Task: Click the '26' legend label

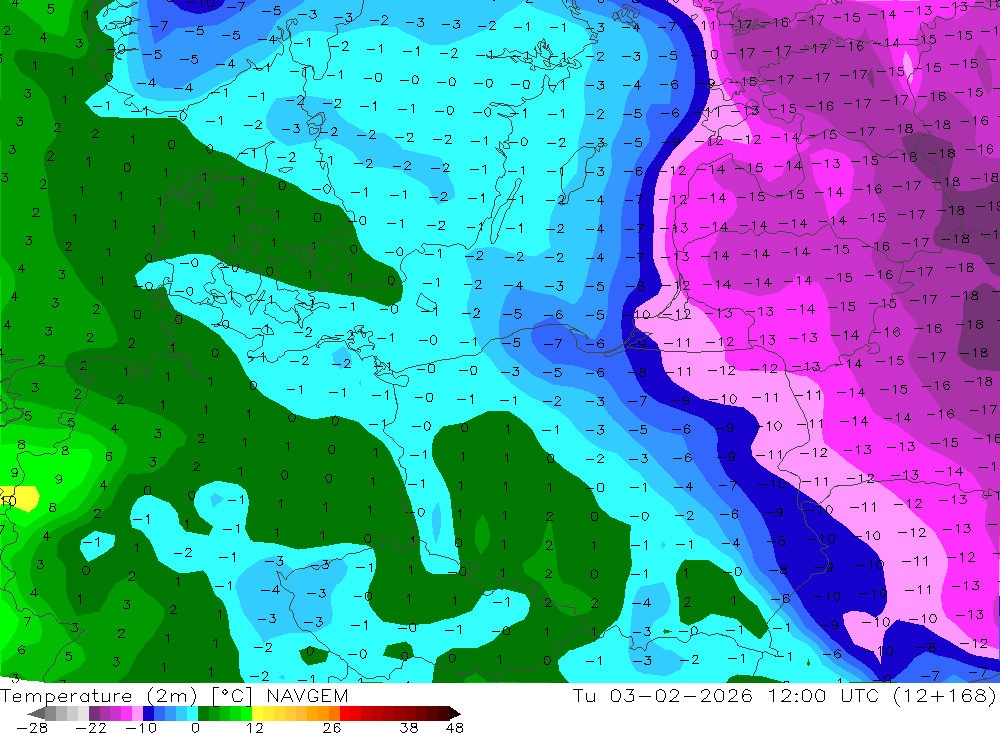Action: (332, 727)
